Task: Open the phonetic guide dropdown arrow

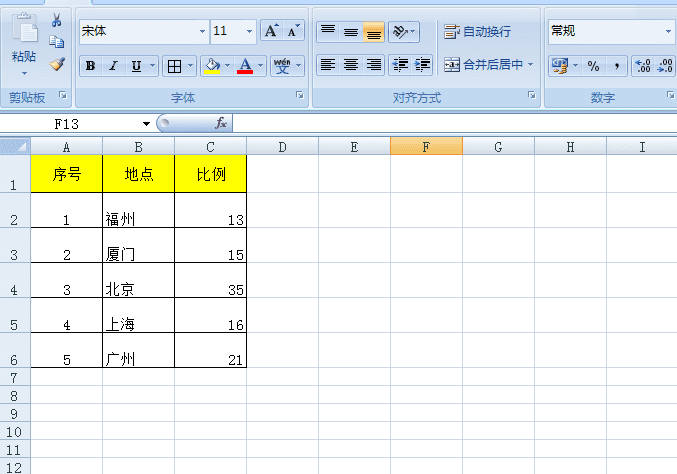Action: click(298, 66)
